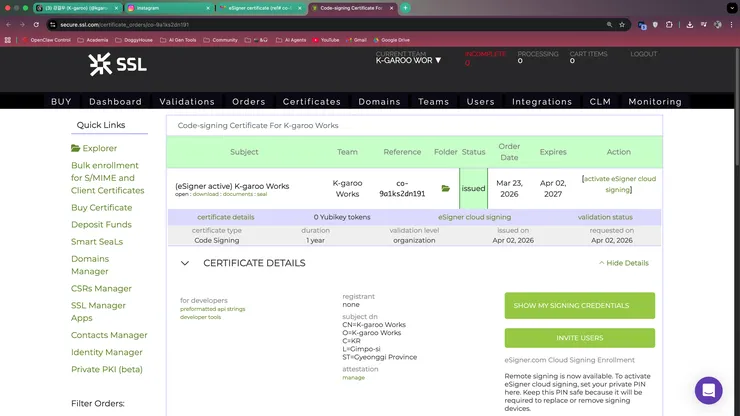
Task: Collapse the Certificate Details chevron
Action: point(184,263)
